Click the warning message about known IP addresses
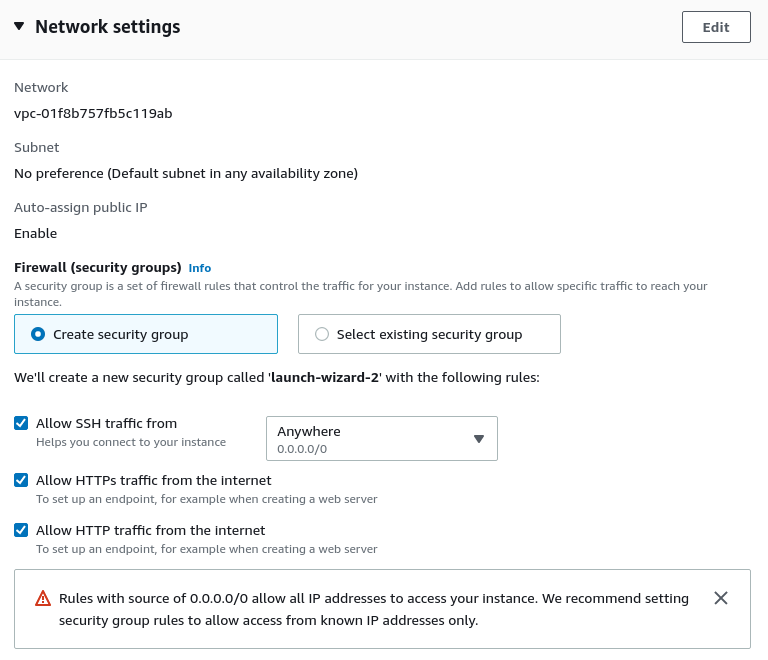The image size is (768, 660). 374,609
